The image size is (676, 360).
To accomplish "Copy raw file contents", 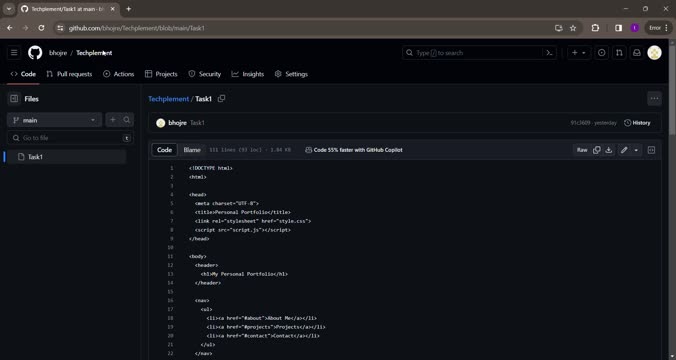I will 597,150.
